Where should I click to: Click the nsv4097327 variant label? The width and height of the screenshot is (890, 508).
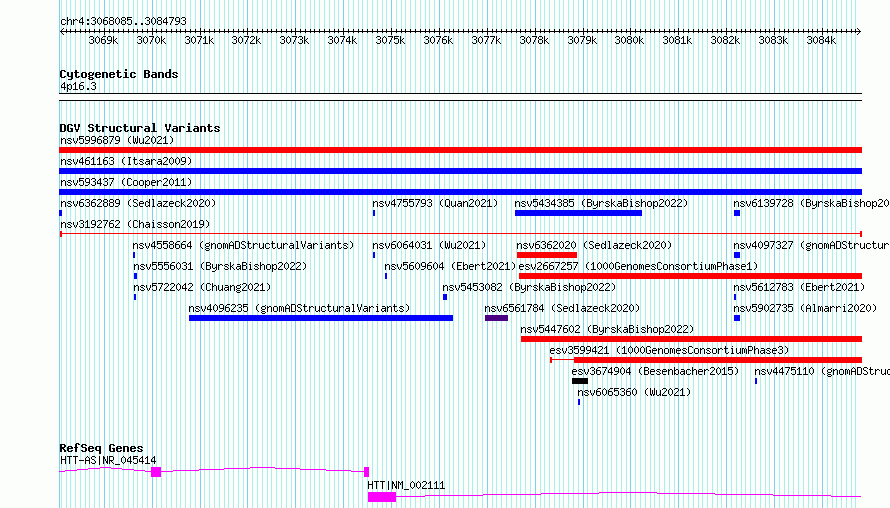click(811, 245)
